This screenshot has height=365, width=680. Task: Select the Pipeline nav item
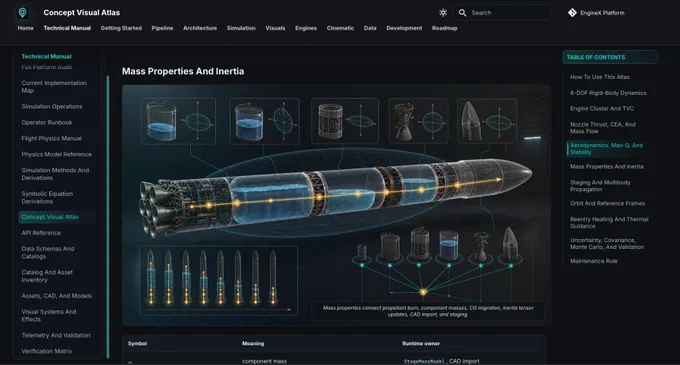click(162, 28)
